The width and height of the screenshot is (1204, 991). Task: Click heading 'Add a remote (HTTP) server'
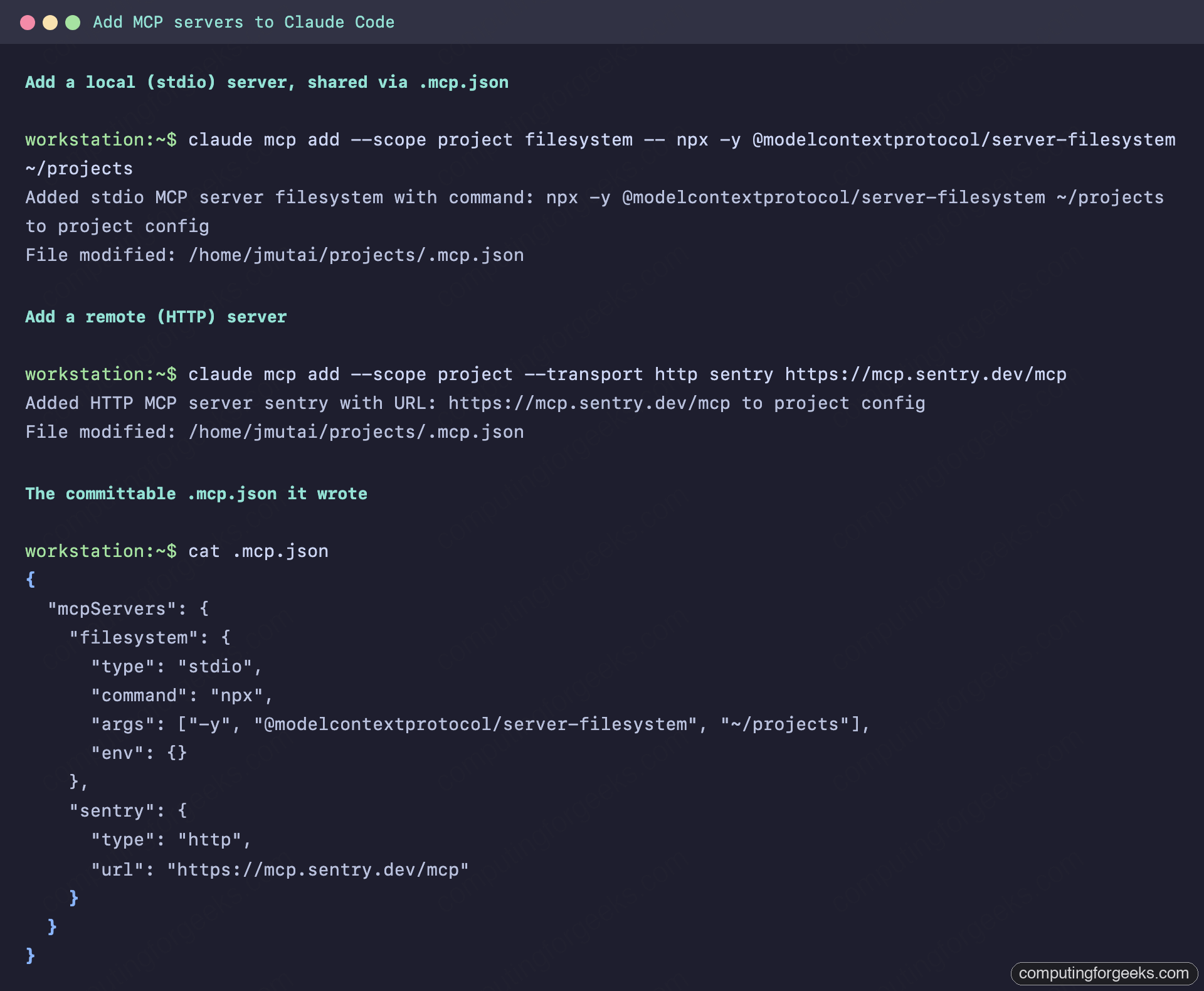(156, 317)
